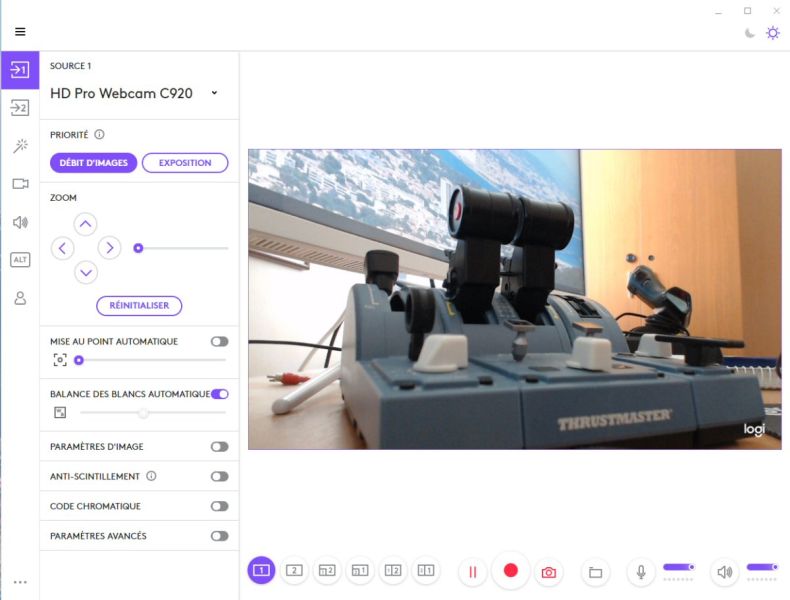Enable Paramètres avancés
This screenshot has width=790, height=600.
[x=220, y=536]
